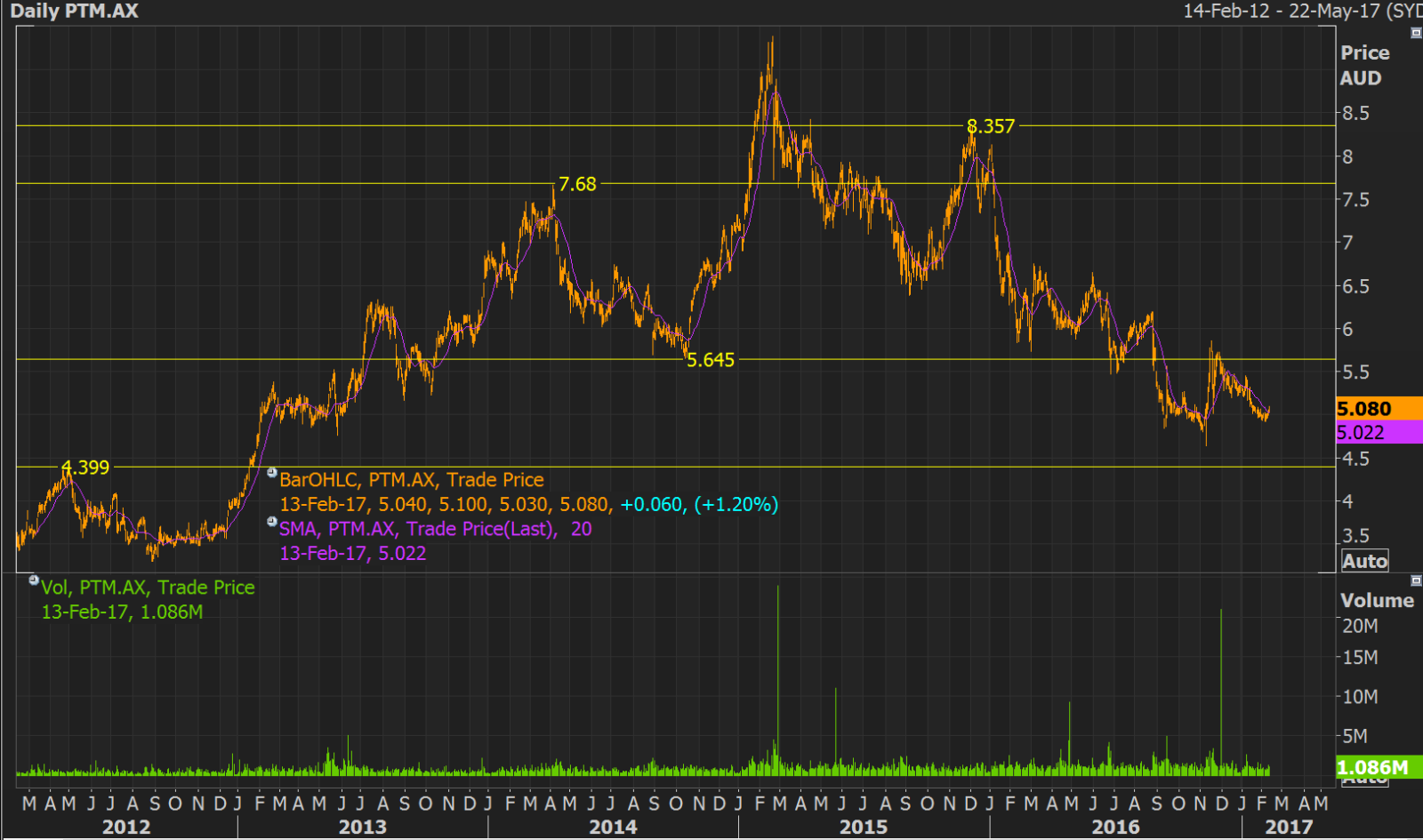Click the round icon beside the Vol legend
The height and width of the screenshot is (840, 1423).
34,580
